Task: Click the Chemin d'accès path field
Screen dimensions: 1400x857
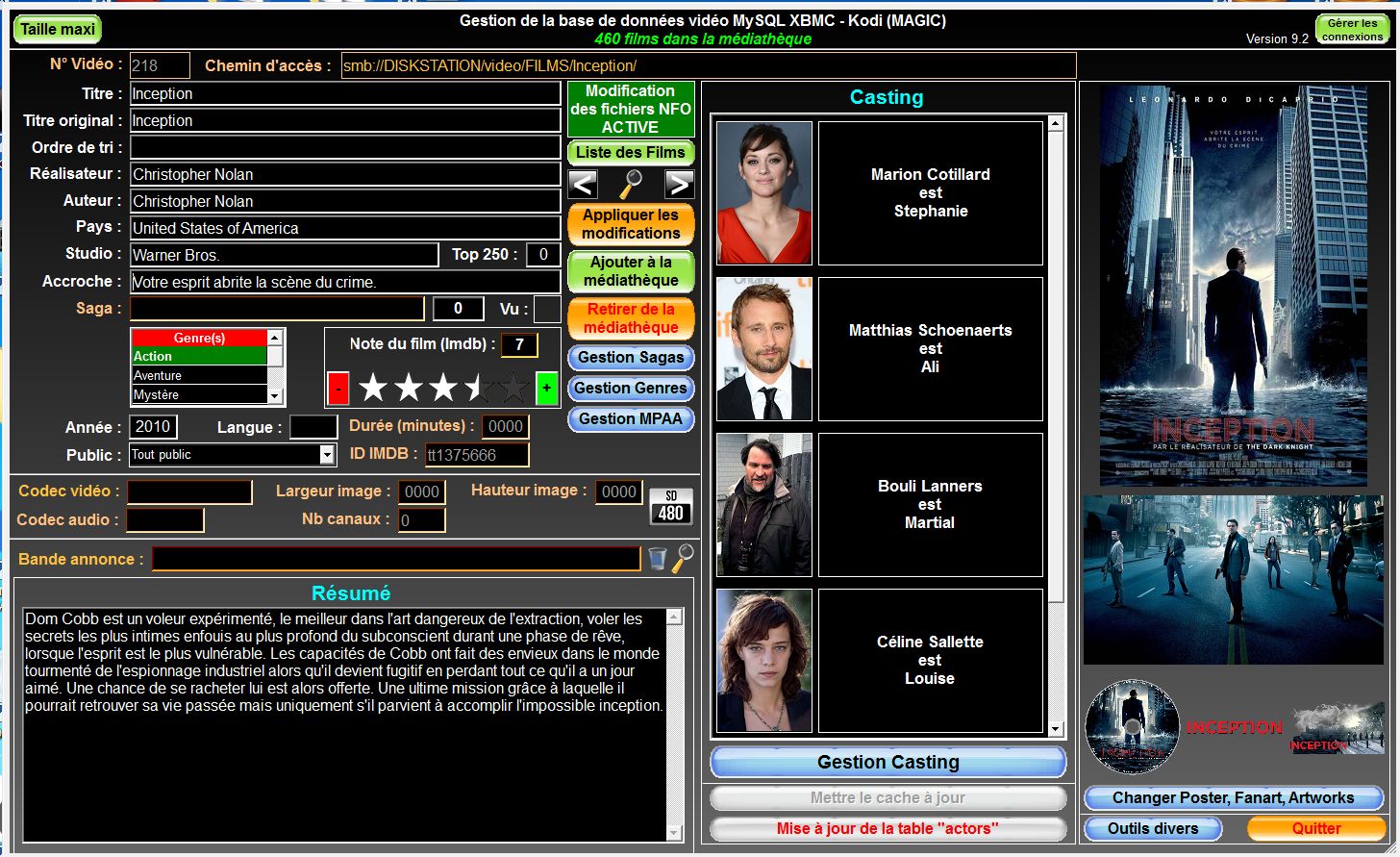Action: click(709, 65)
